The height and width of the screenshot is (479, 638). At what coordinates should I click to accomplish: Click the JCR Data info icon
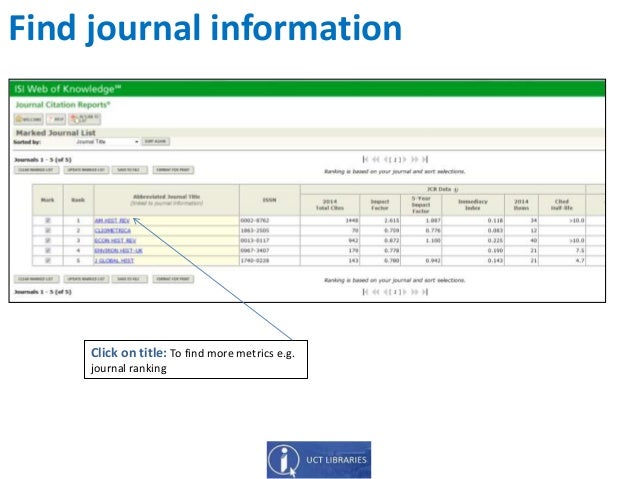(456, 190)
